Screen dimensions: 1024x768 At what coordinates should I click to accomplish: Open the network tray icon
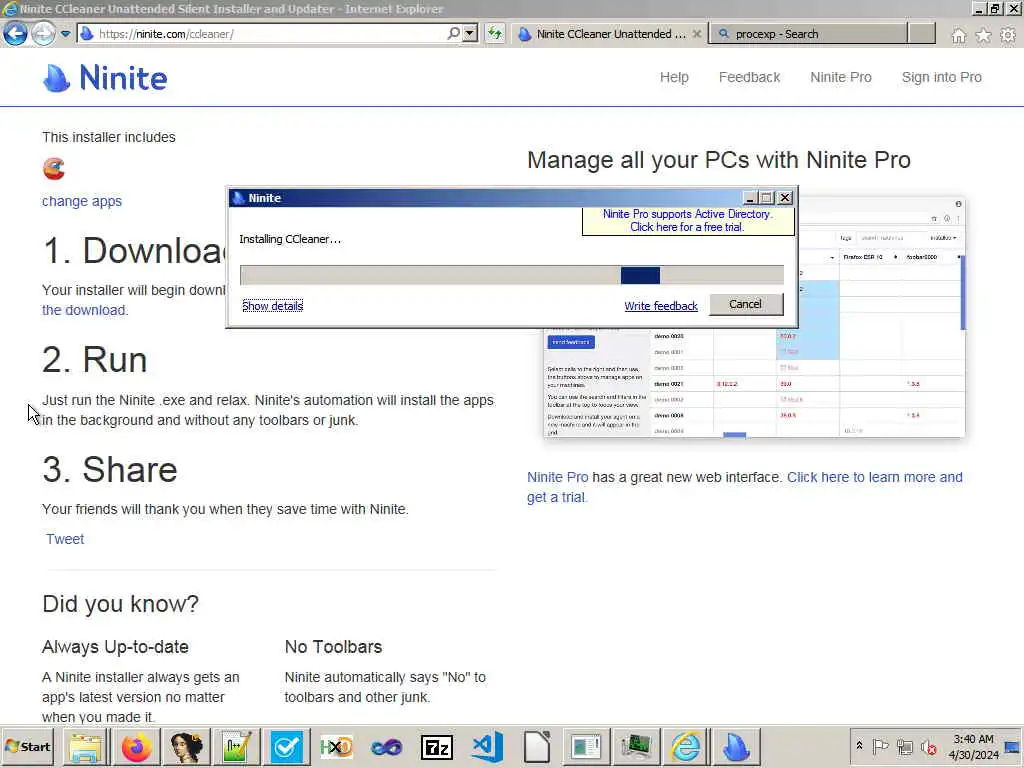point(904,746)
